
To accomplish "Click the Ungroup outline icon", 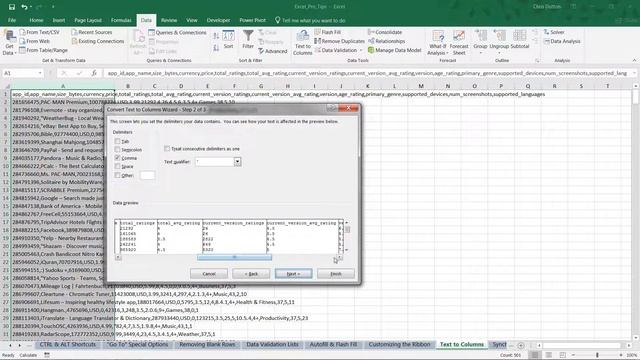I will 499,42.
